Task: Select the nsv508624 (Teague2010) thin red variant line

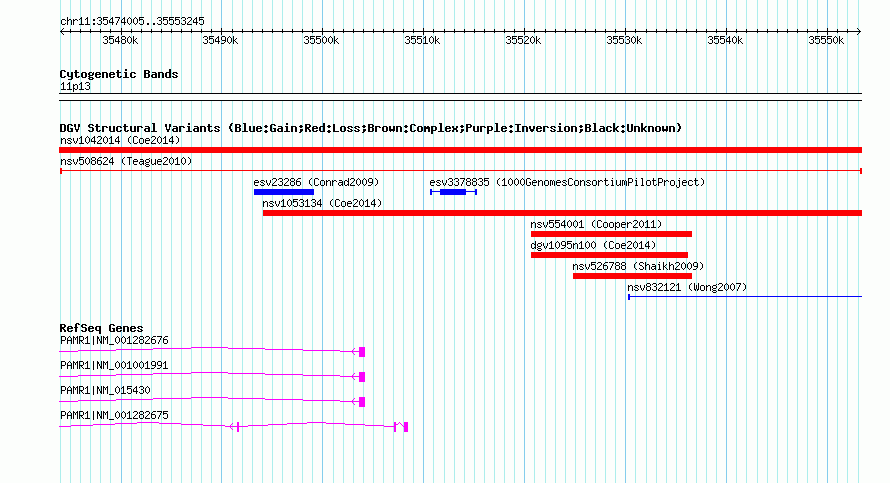Action: (460, 171)
